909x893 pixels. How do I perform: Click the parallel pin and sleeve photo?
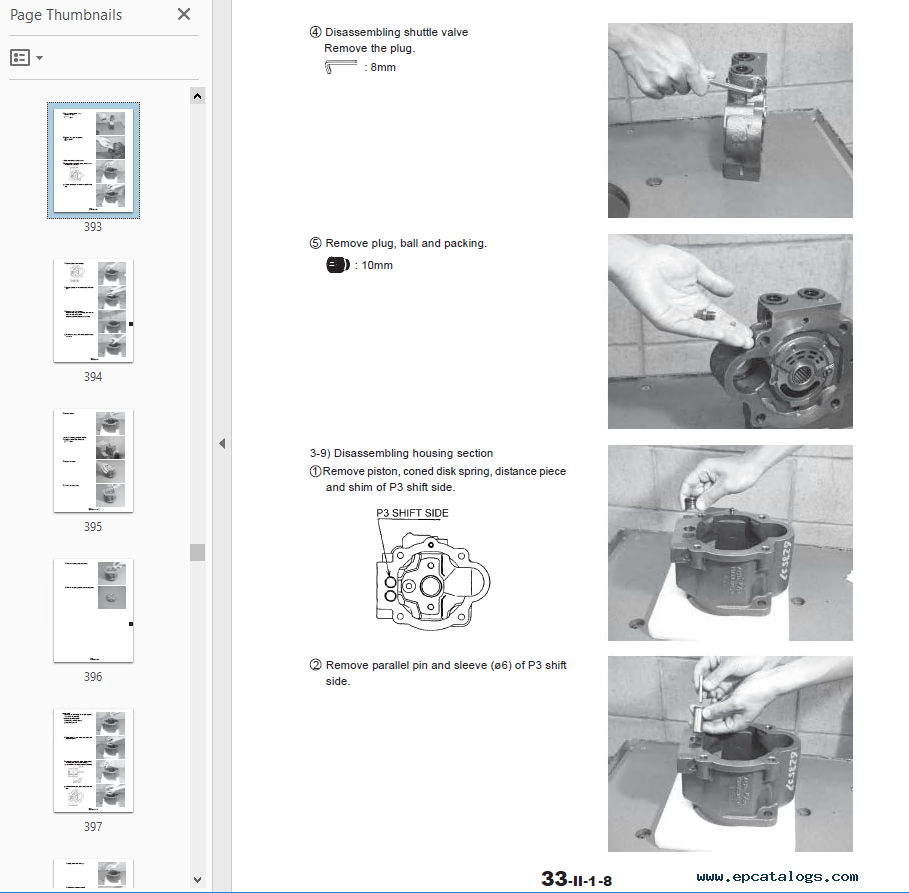tap(730, 754)
